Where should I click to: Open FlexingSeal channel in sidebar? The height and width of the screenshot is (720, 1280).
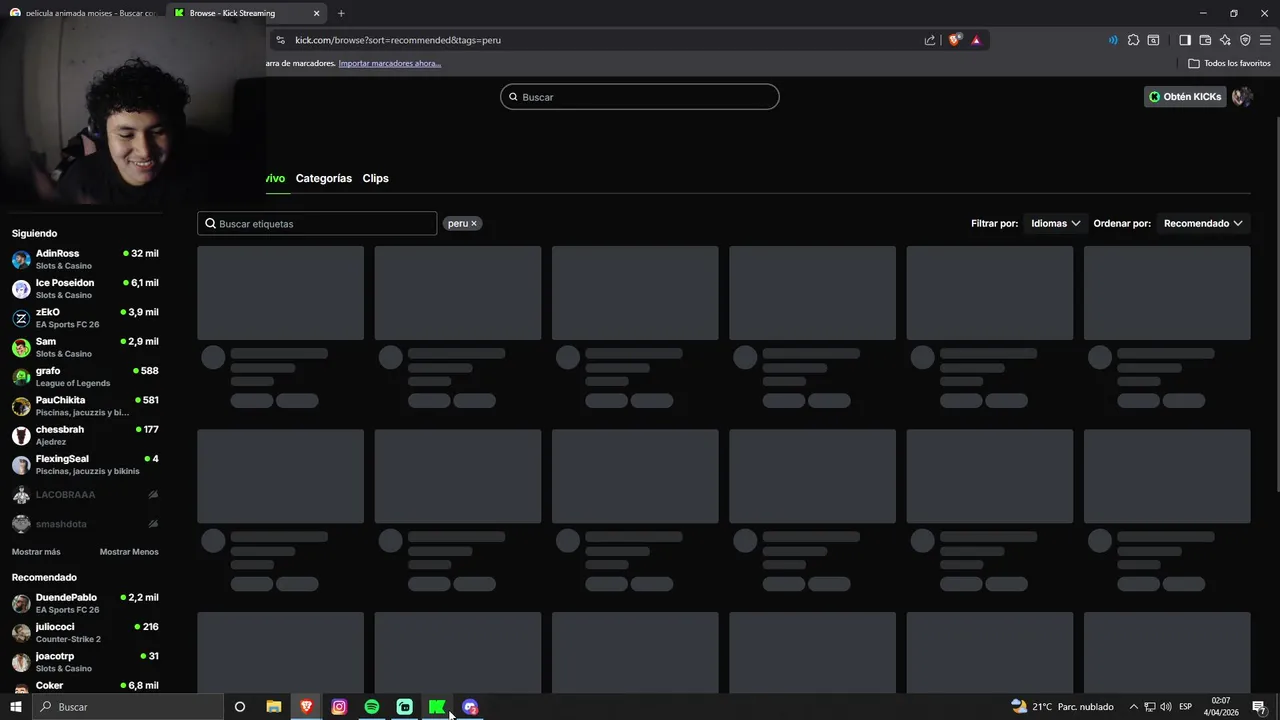click(x=85, y=465)
